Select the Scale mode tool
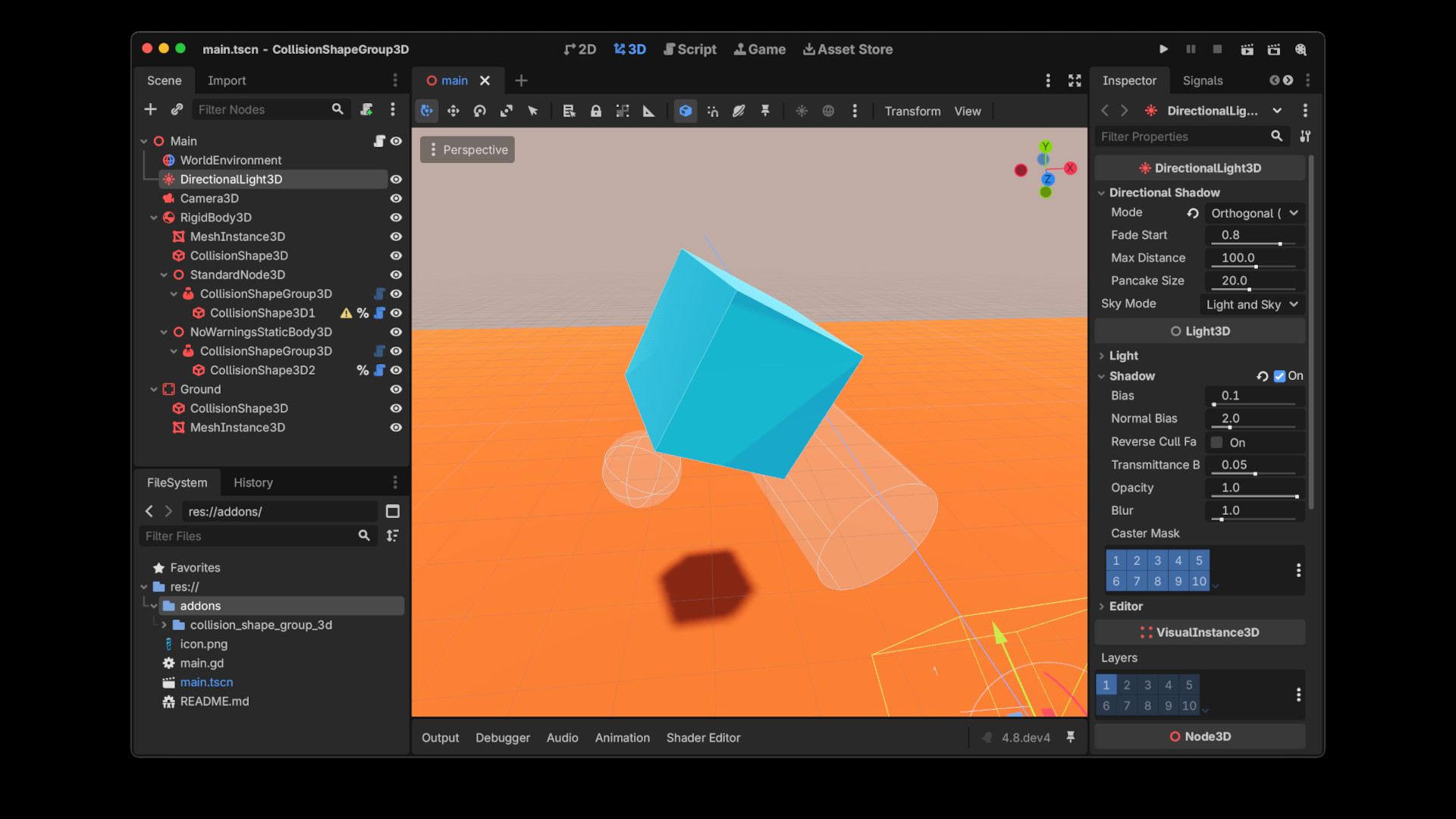 coord(506,111)
